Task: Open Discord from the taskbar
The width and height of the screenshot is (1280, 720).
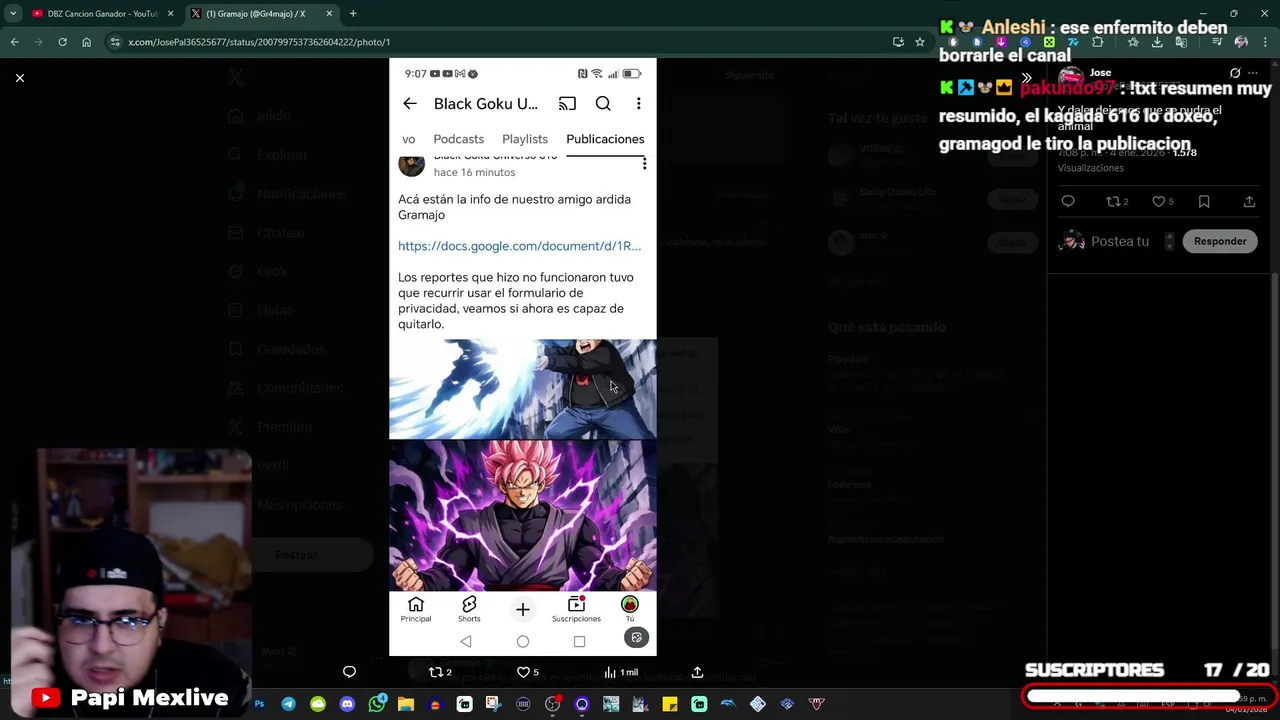Action: click(347, 704)
